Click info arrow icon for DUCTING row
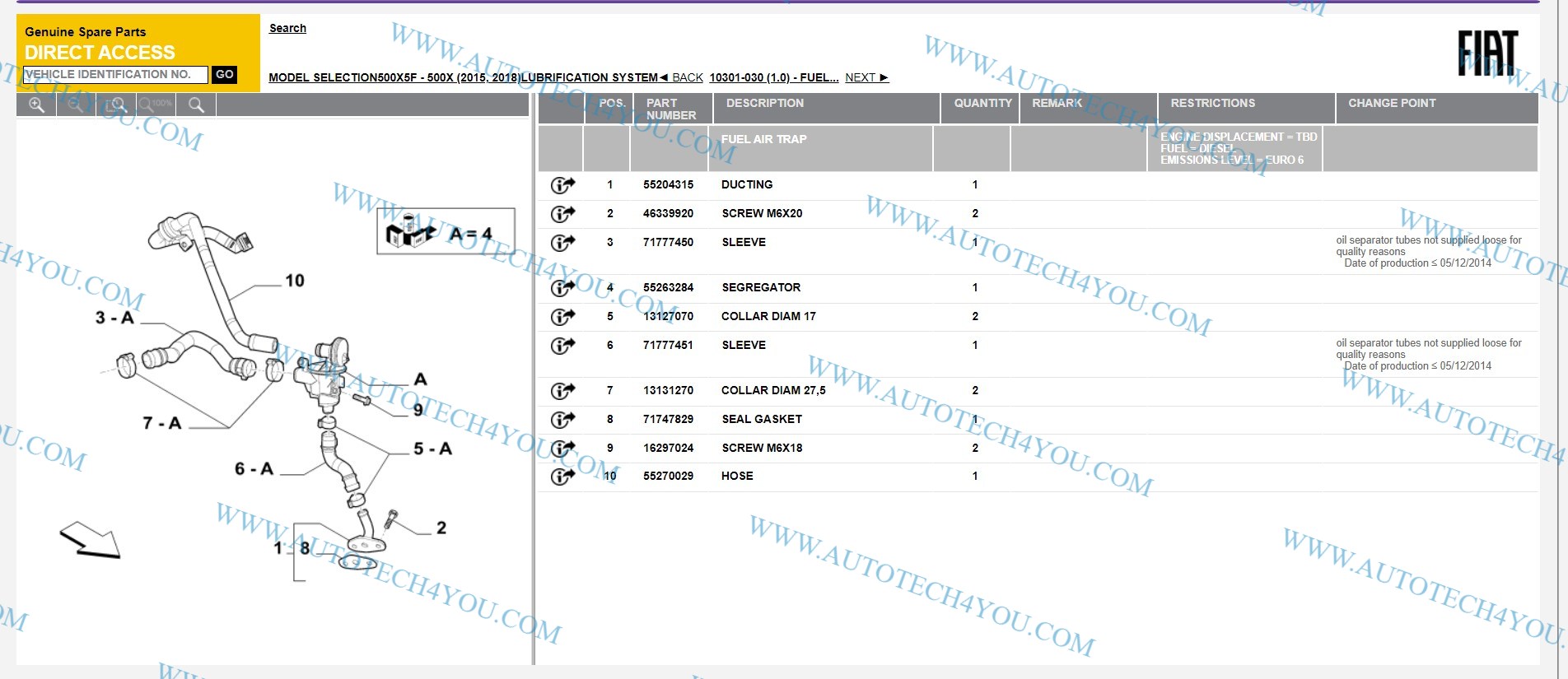The height and width of the screenshot is (679, 1568). pos(562,185)
